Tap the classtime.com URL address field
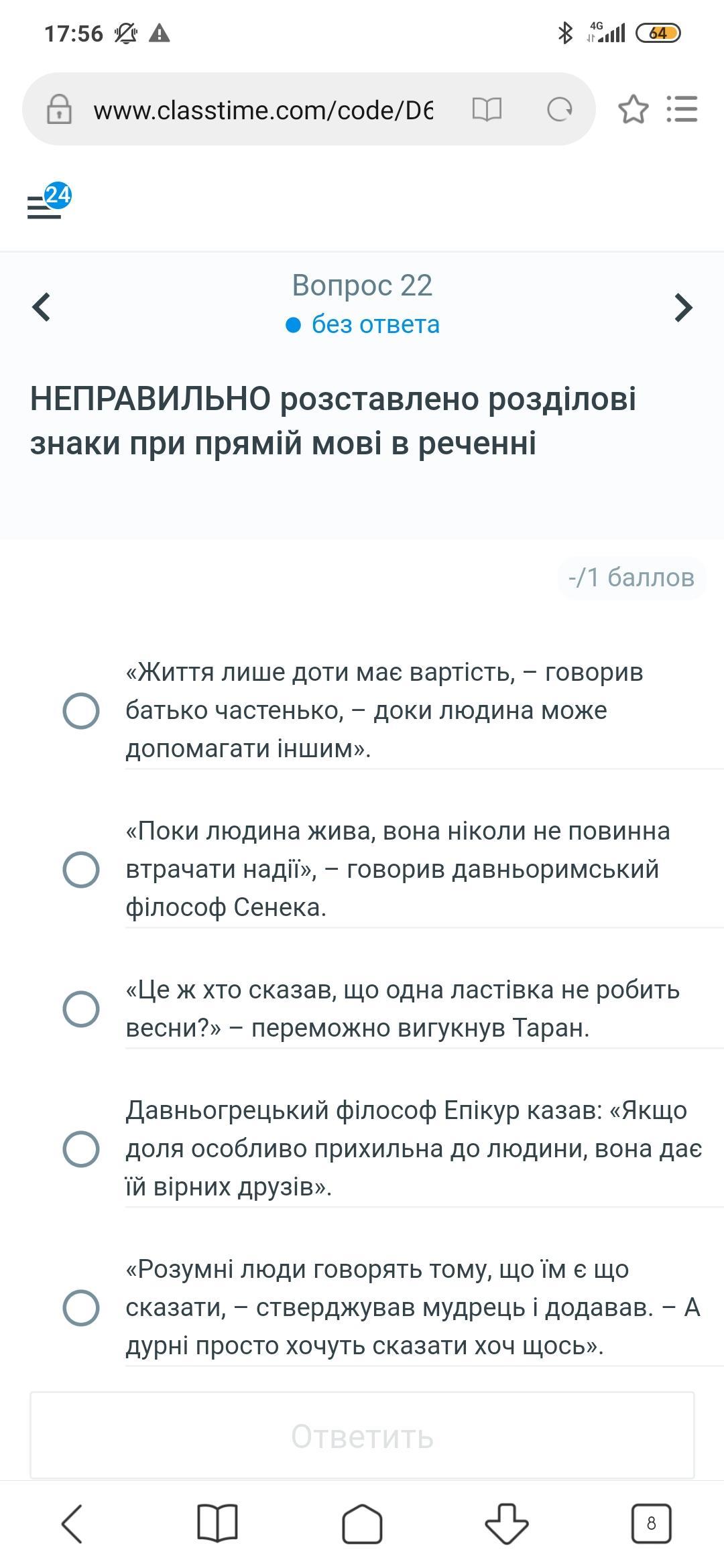Screen dimensions: 724x1568 [x=263, y=109]
